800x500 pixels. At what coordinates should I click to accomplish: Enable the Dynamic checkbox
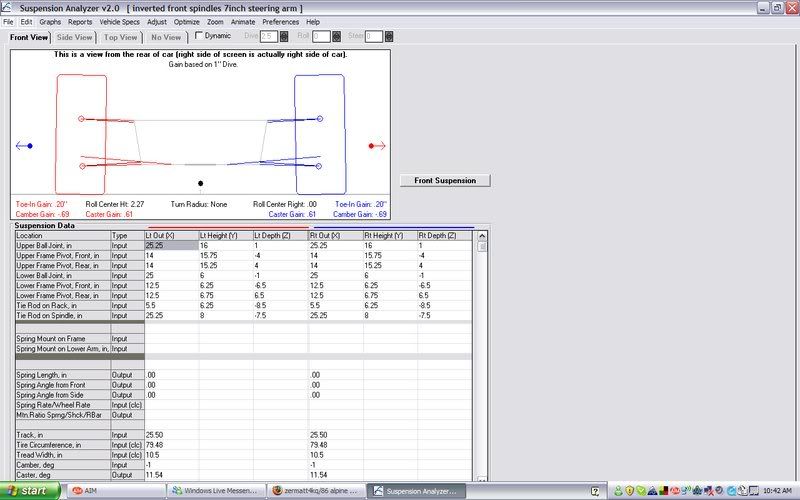tap(199, 36)
